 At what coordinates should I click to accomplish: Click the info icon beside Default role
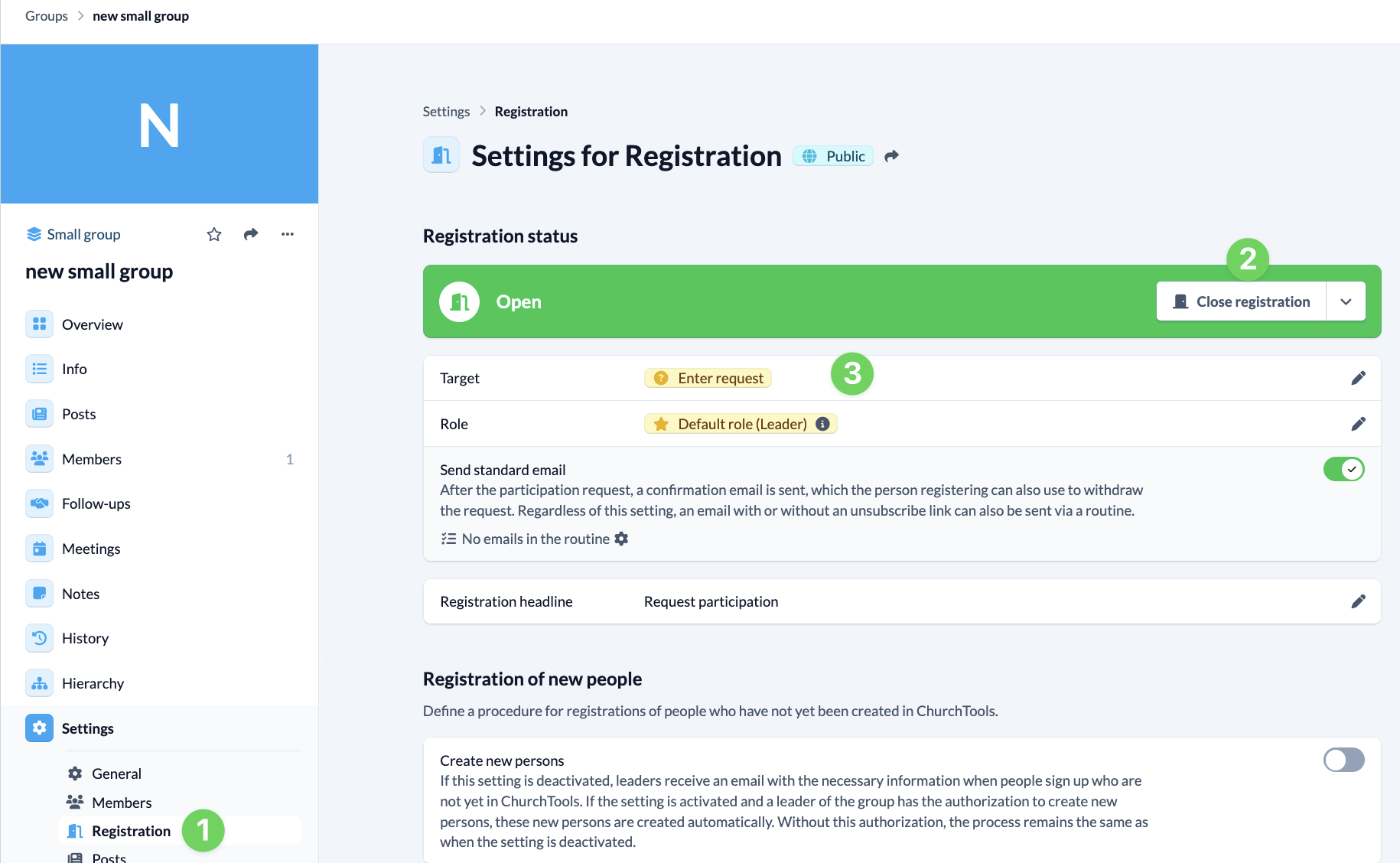pyautogui.click(x=823, y=424)
